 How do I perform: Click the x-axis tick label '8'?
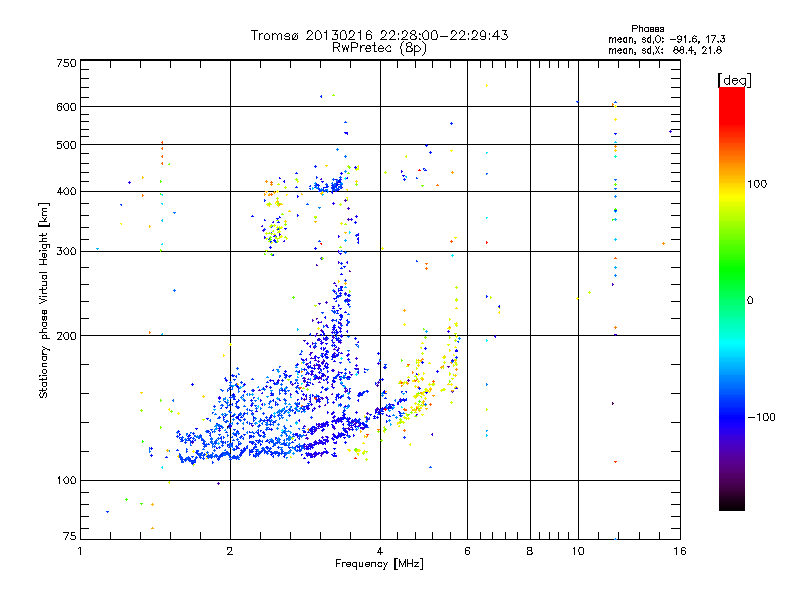(x=530, y=551)
